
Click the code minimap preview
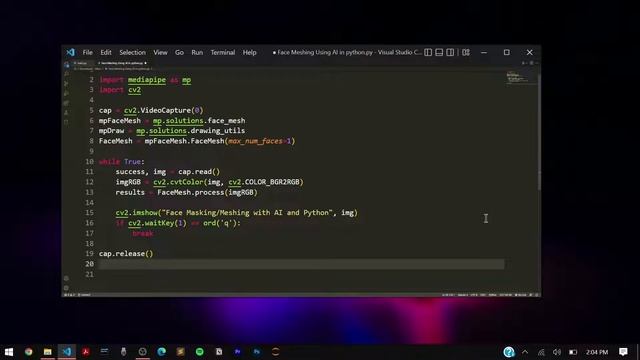pos(517,78)
